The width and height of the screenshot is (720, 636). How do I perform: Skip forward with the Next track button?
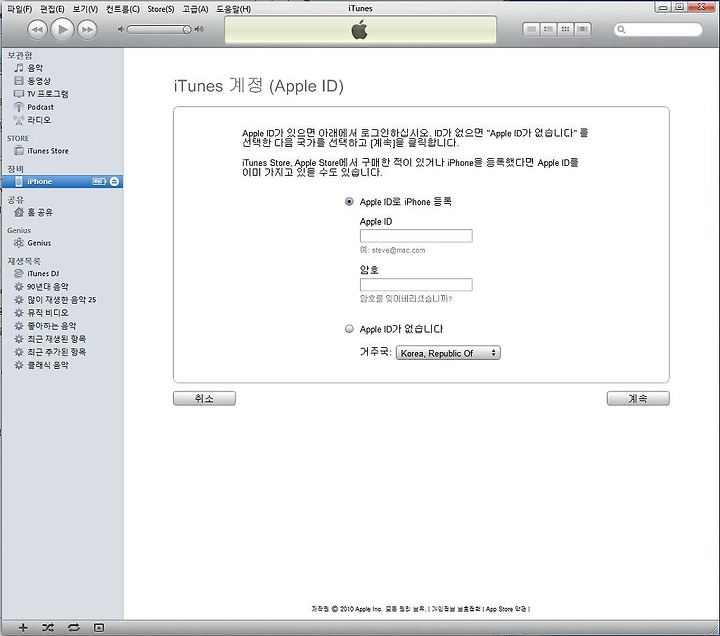coord(87,30)
